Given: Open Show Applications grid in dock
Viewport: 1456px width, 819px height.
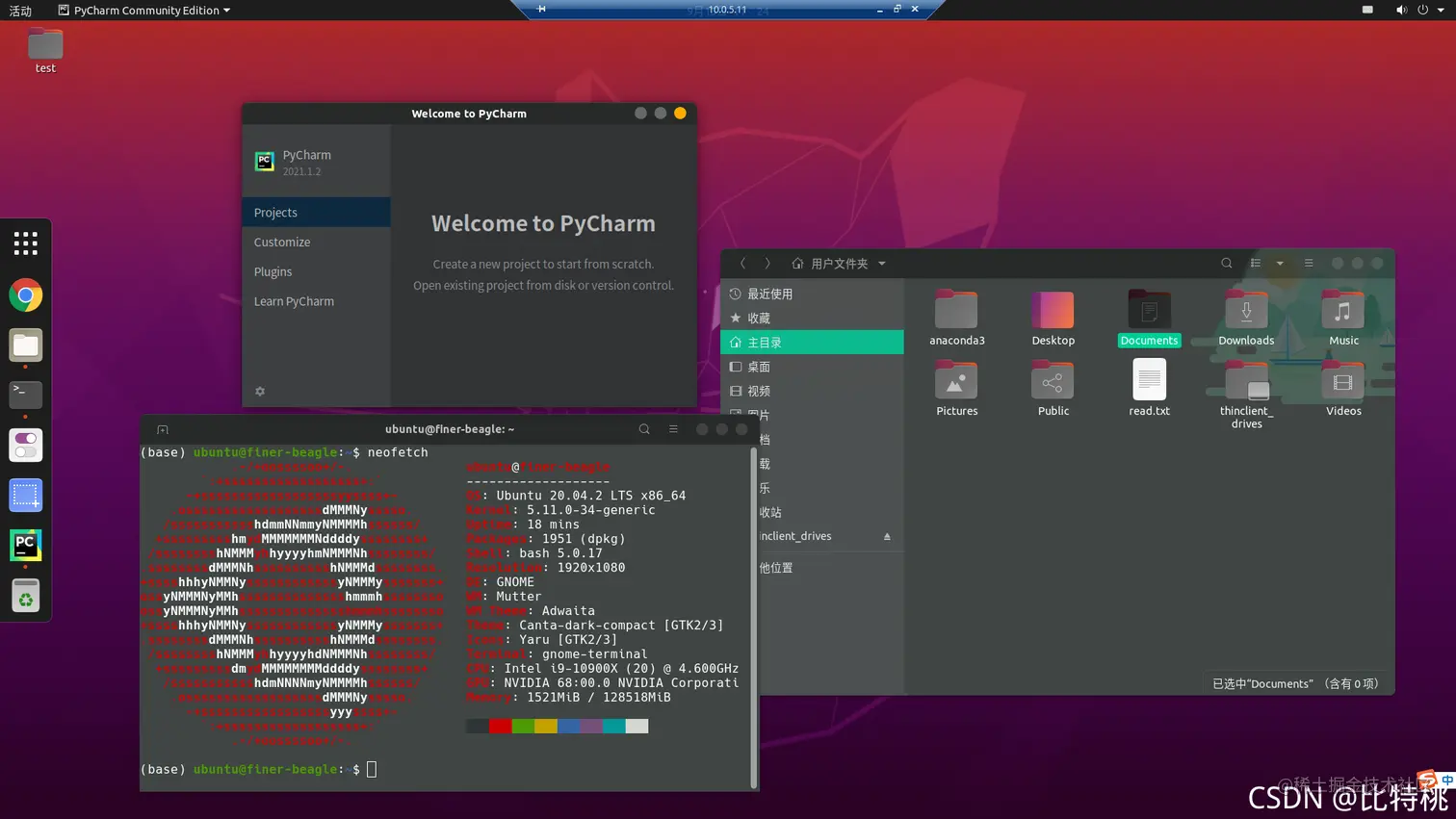Looking at the screenshot, I should coord(26,243).
